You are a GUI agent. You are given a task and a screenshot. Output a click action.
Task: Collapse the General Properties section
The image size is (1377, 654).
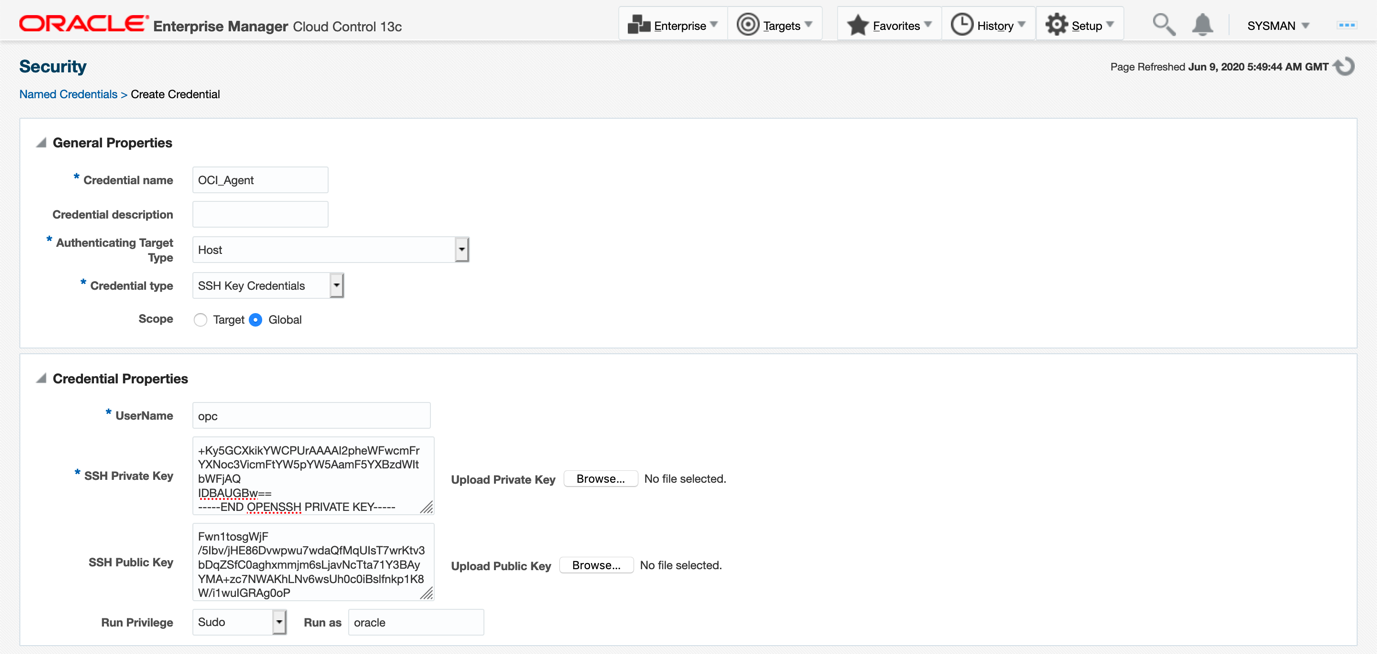[41, 143]
